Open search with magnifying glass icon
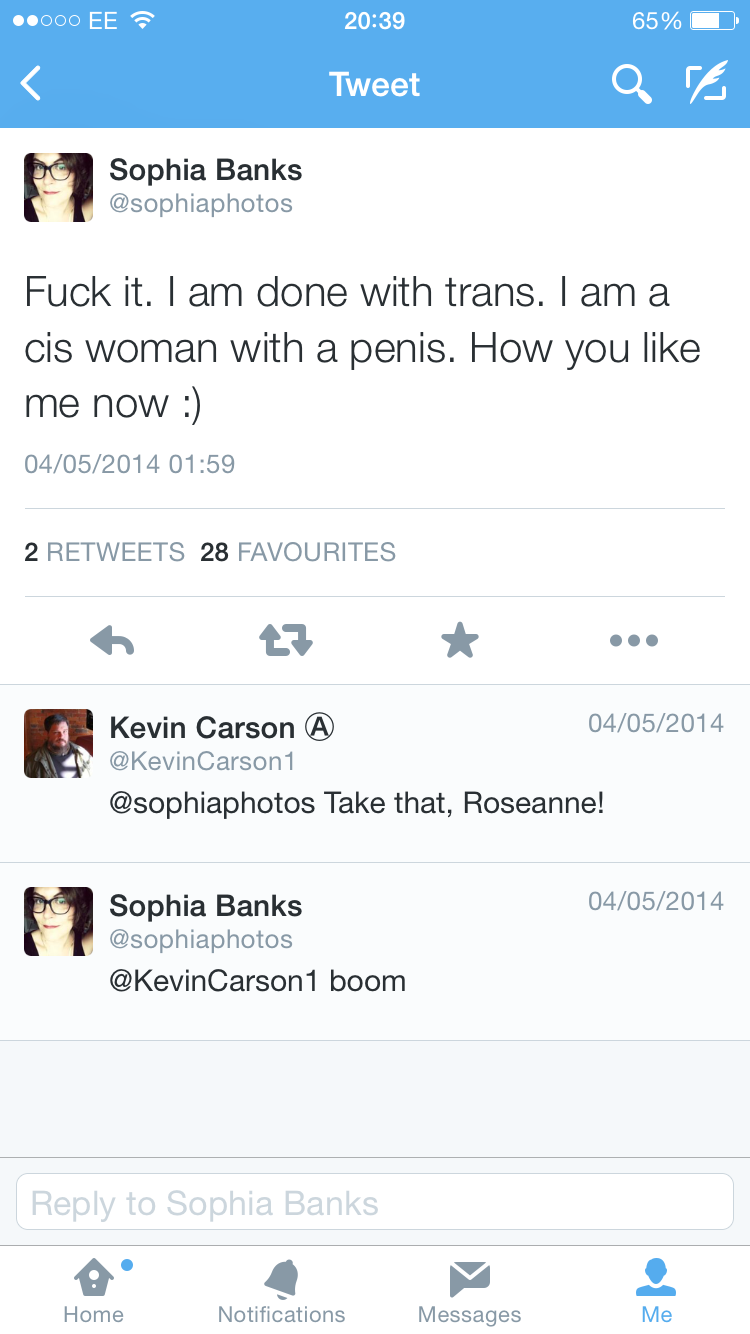This screenshot has height=1334, width=750. (x=631, y=84)
